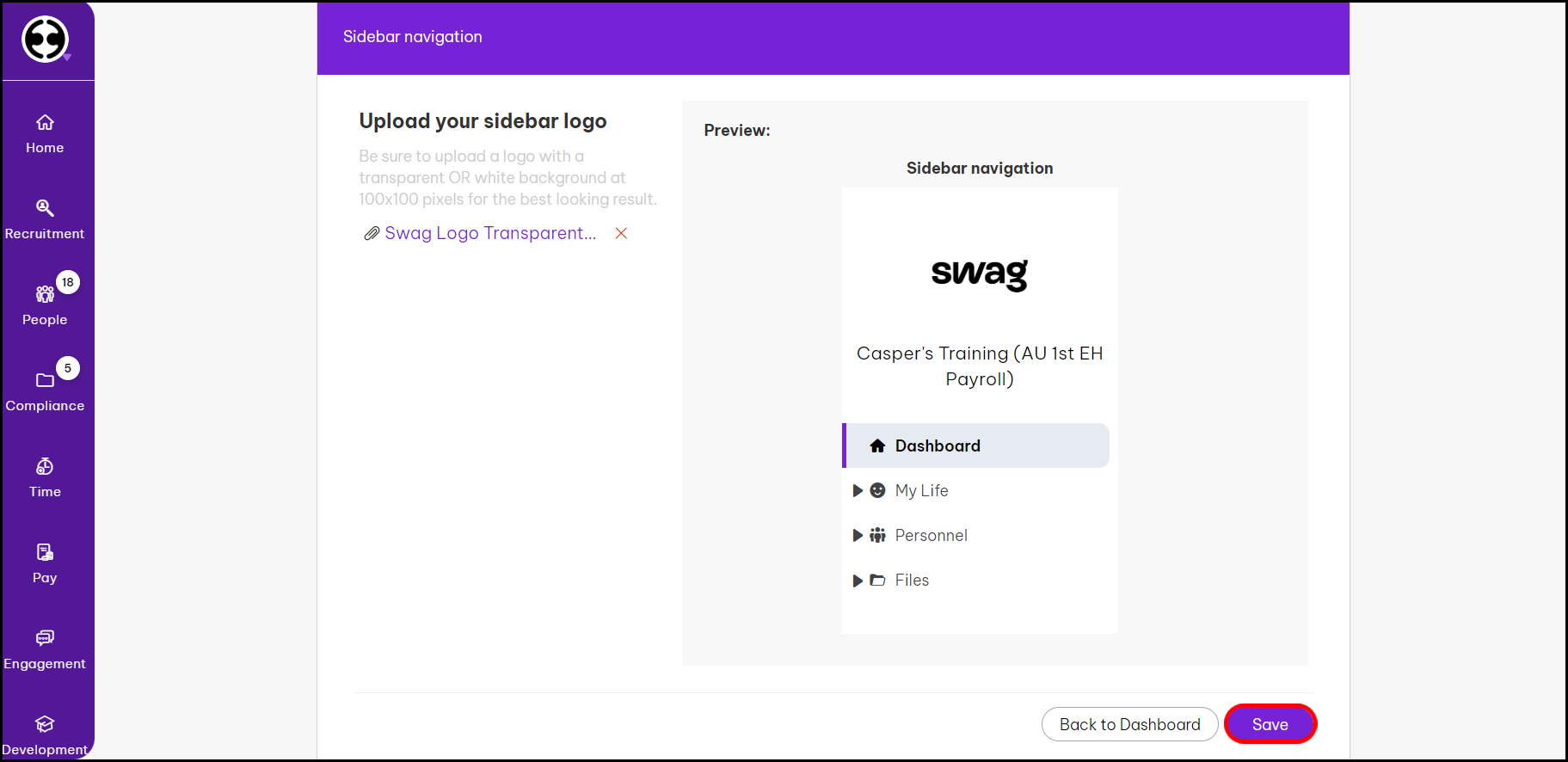Click the My Life smiley icon
Screen dimensions: 1568x762
pyautogui.click(x=877, y=490)
